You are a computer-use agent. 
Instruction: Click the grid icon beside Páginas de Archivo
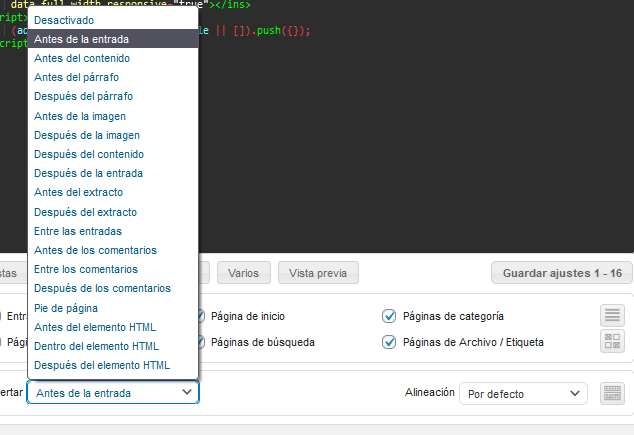coord(612,342)
